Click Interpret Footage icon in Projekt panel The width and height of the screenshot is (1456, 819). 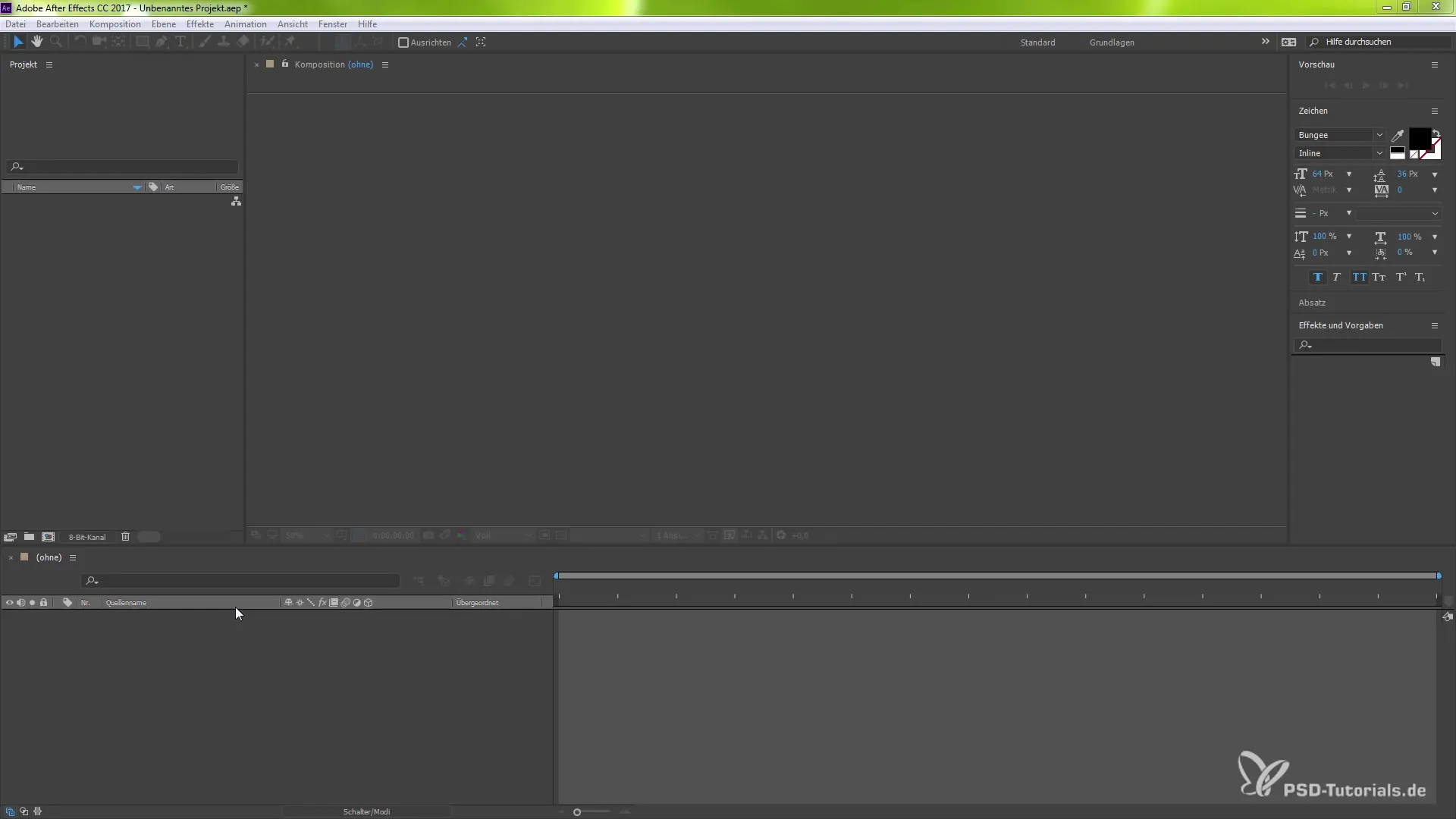pos(10,537)
